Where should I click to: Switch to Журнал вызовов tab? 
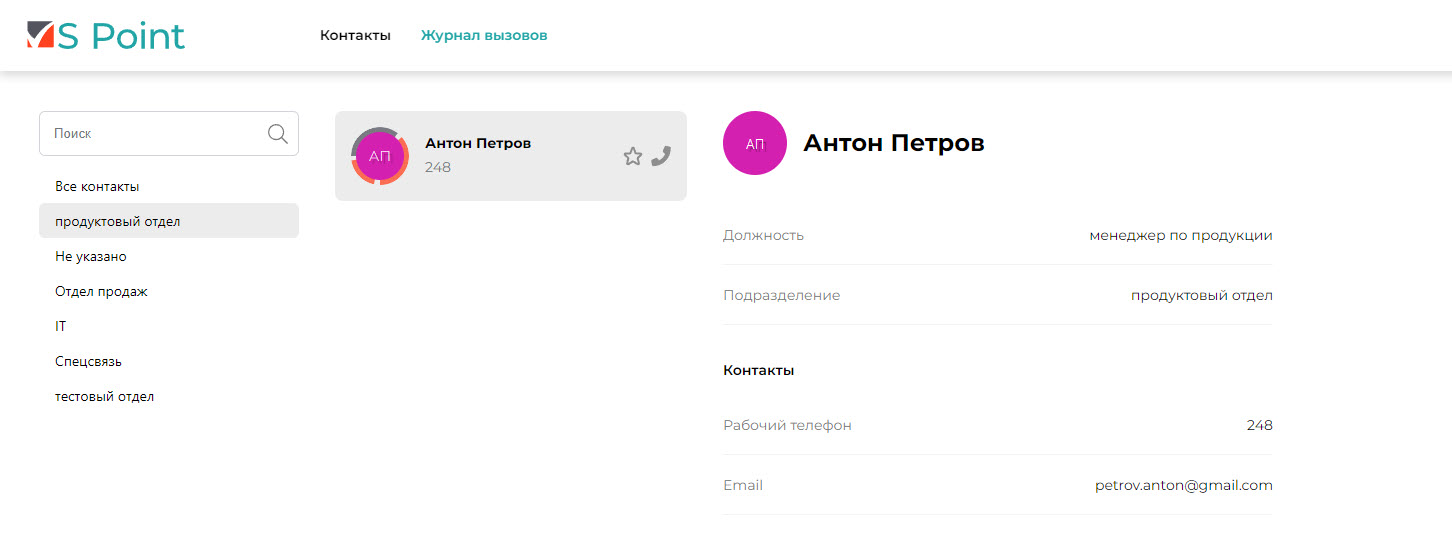coord(484,36)
